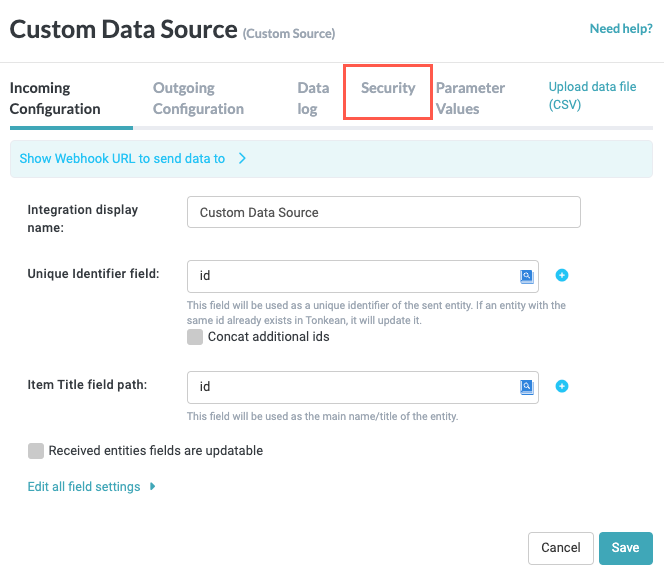Image resolution: width=664 pixels, height=585 pixels.
Task: Click plus icon beside Unique Identifier field
Action: pos(562,276)
